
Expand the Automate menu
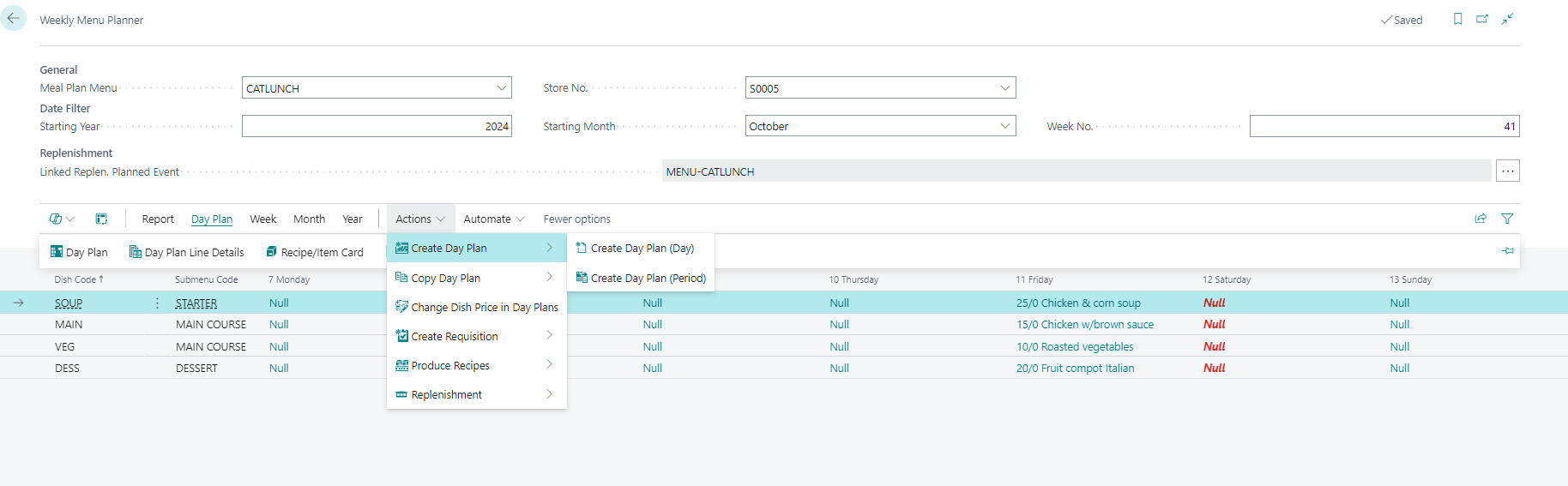coord(493,219)
